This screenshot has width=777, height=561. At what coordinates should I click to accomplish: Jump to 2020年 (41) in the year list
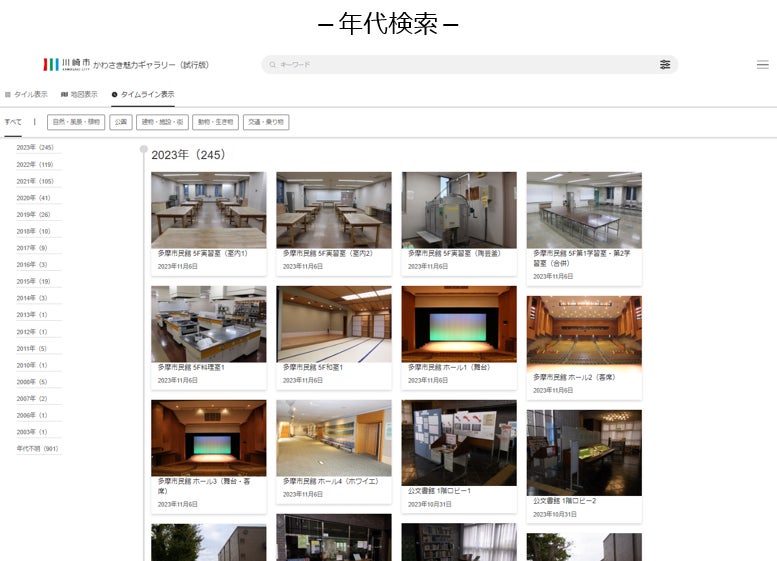click(34, 198)
